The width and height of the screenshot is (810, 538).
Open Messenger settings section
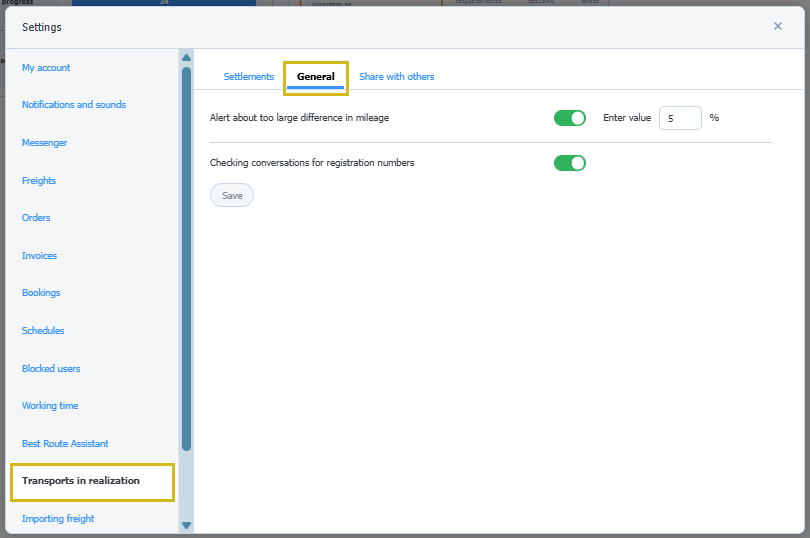point(45,143)
